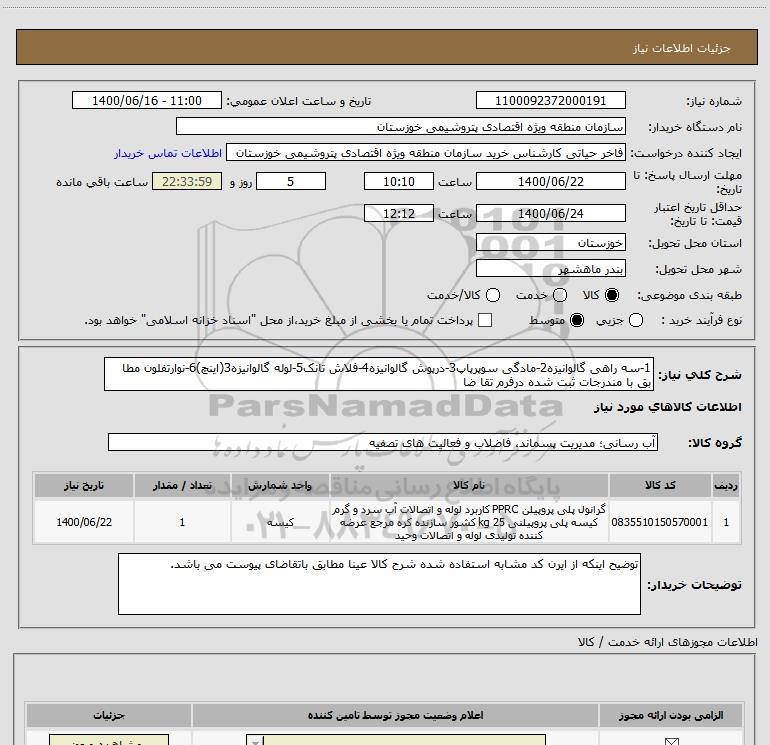Click the جزئیات column header in permits table
This screenshot has width=770, height=745.
[x=109, y=716]
